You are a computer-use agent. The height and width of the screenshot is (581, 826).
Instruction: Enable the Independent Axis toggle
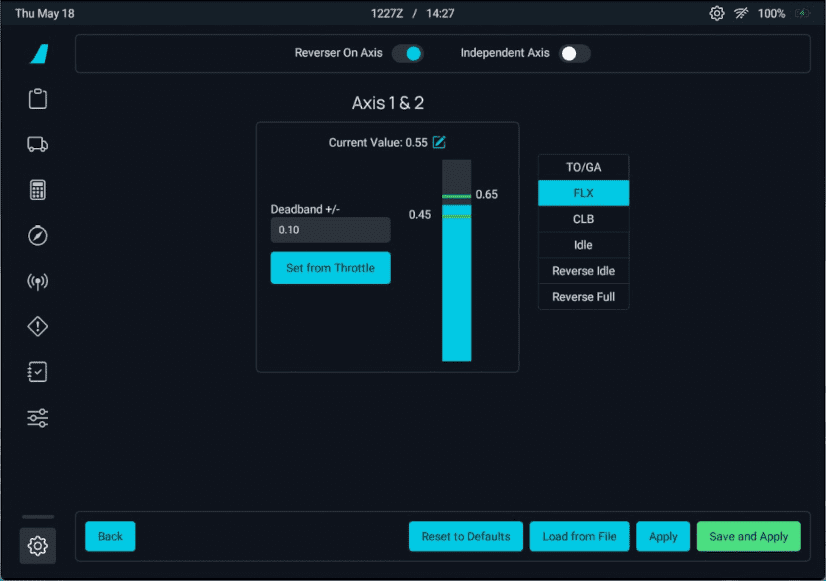pos(575,53)
